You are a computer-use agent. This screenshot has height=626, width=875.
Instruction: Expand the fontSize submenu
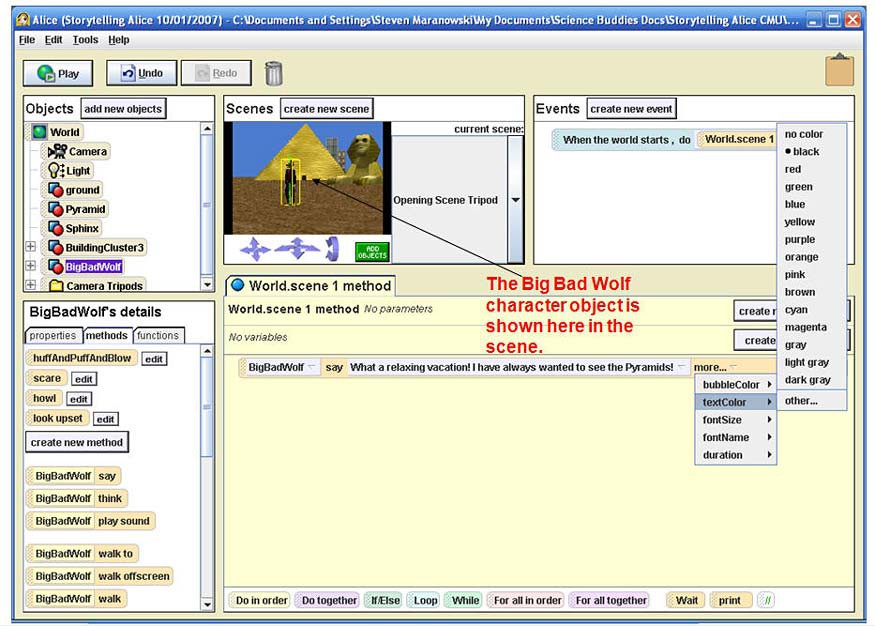click(x=736, y=420)
